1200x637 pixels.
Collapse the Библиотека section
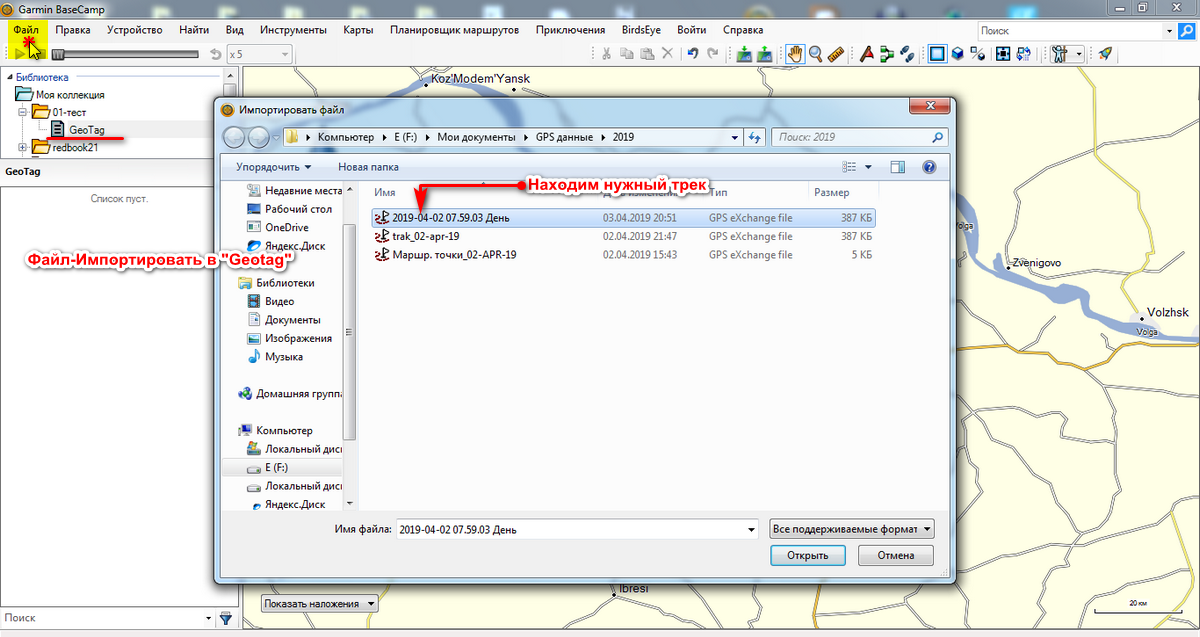[x=9, y=77]
